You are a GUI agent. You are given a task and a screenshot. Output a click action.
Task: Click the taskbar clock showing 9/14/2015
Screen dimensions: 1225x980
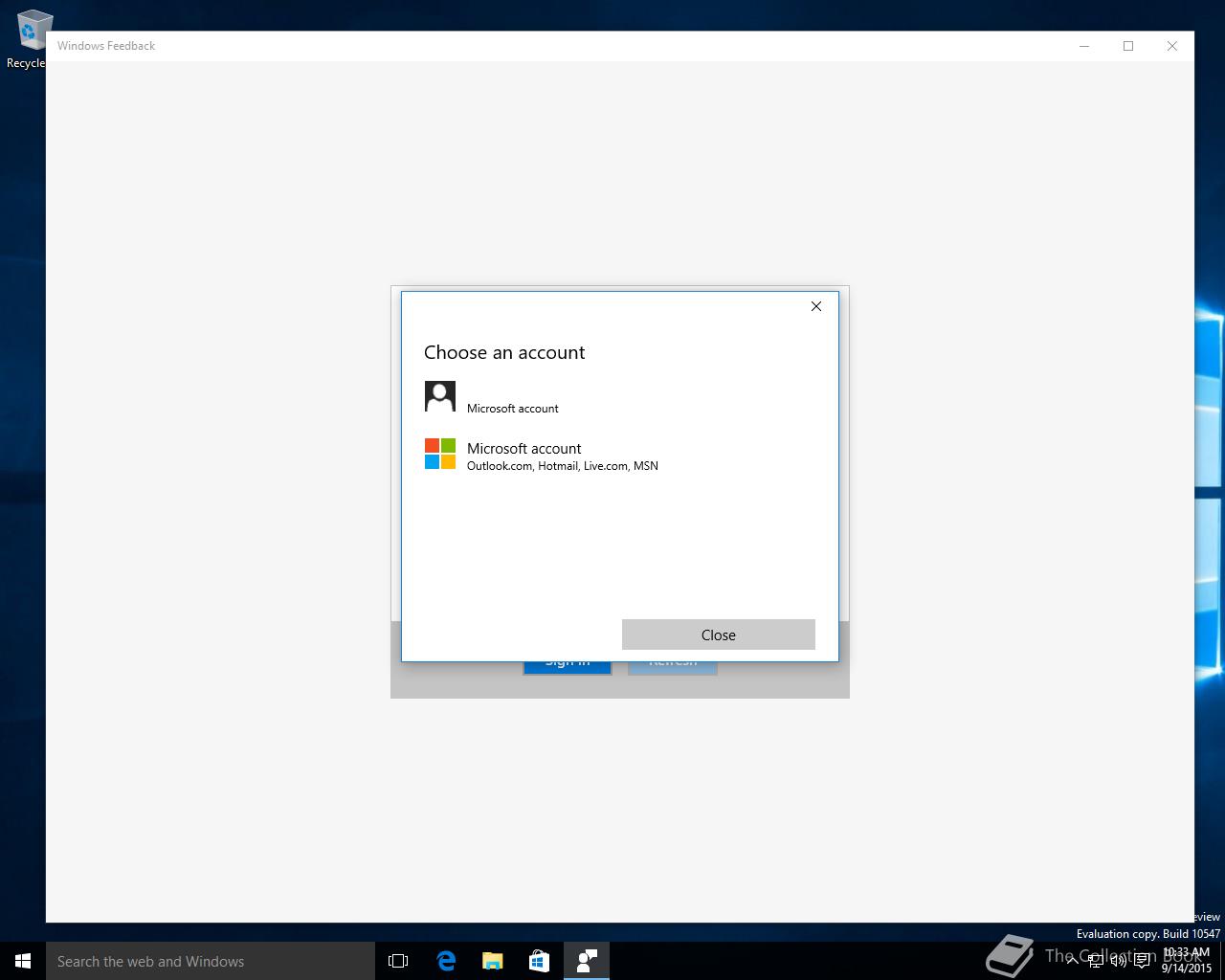(x=1187, y=961)
